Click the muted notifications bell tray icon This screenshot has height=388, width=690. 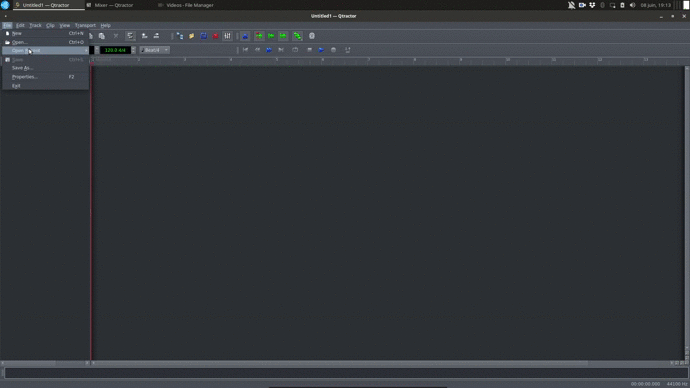coord(571,5)
